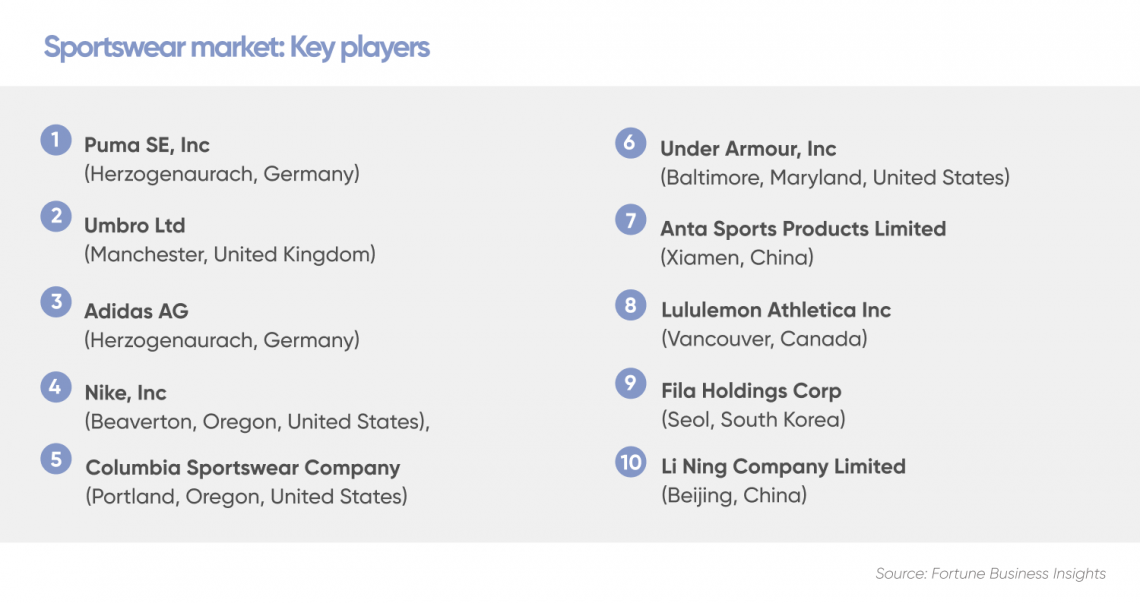Click the Source: Fortune Business Insights caption
This screenshot has height=603, width=1140.
click(x=990, y=573)
